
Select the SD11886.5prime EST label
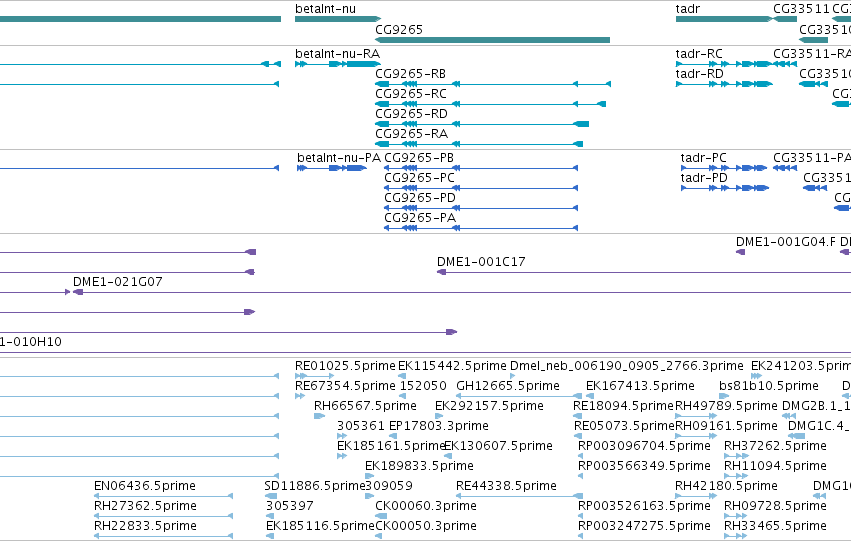tap(315, 487)
